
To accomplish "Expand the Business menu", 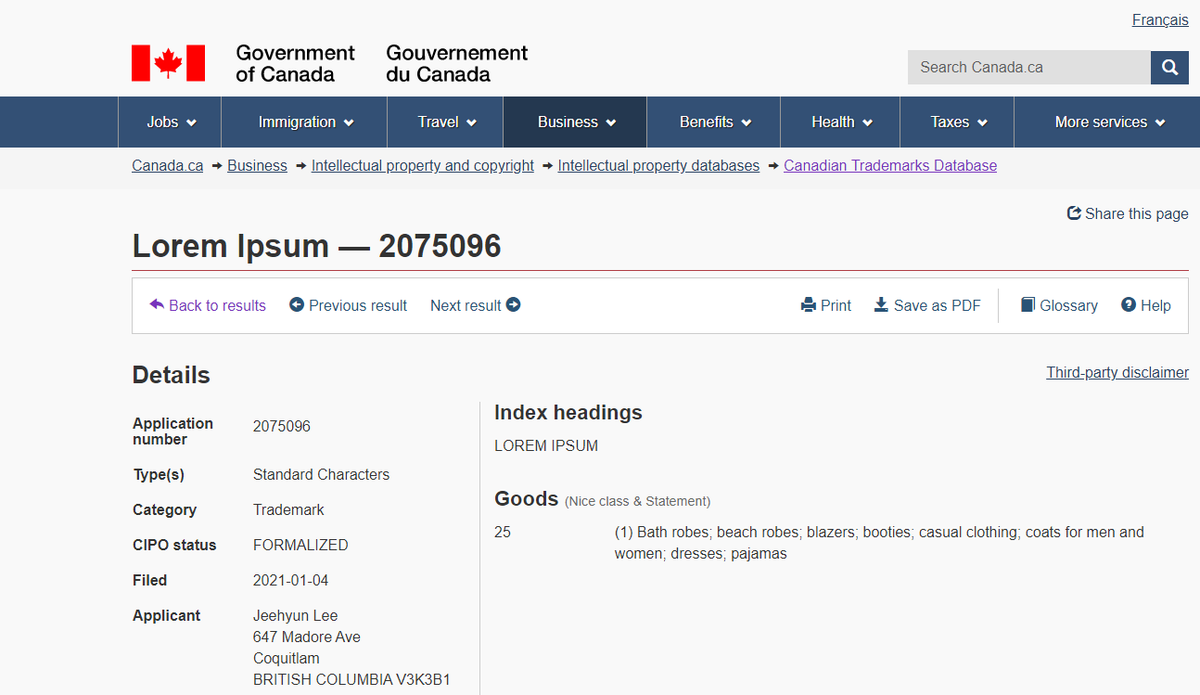I will [576, 122].
